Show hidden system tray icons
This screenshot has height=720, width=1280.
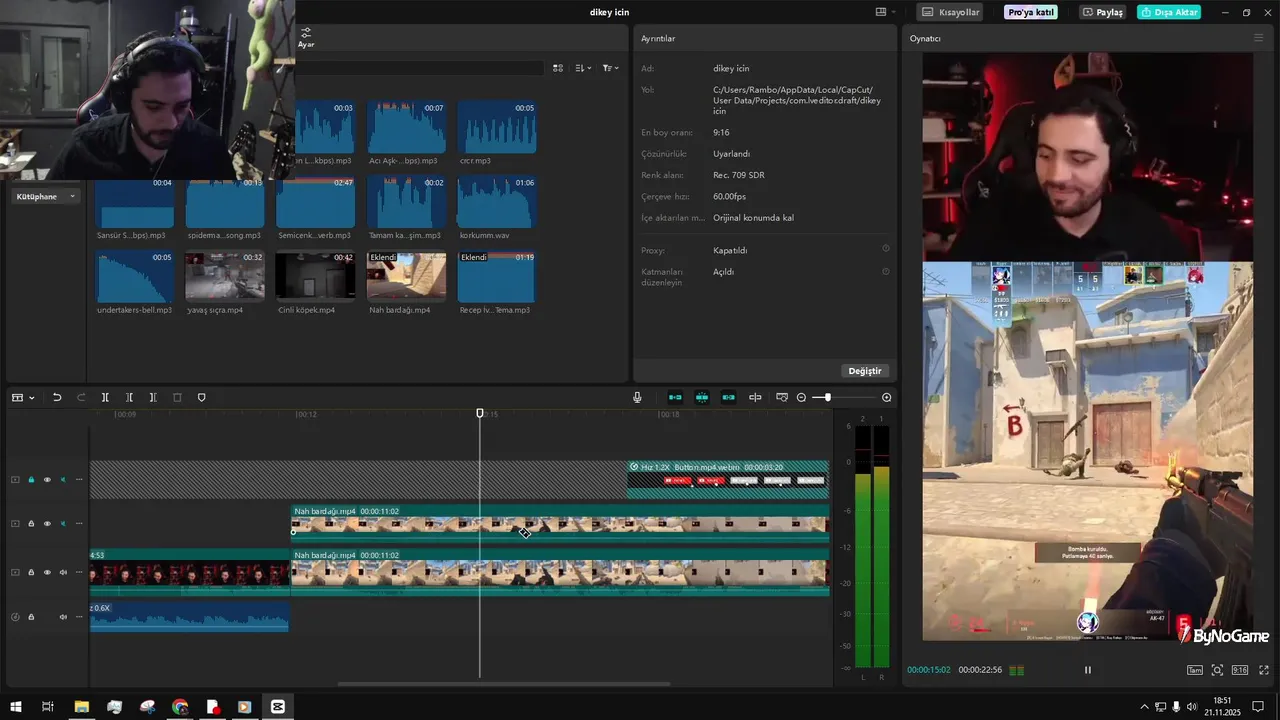[1145, 707]
